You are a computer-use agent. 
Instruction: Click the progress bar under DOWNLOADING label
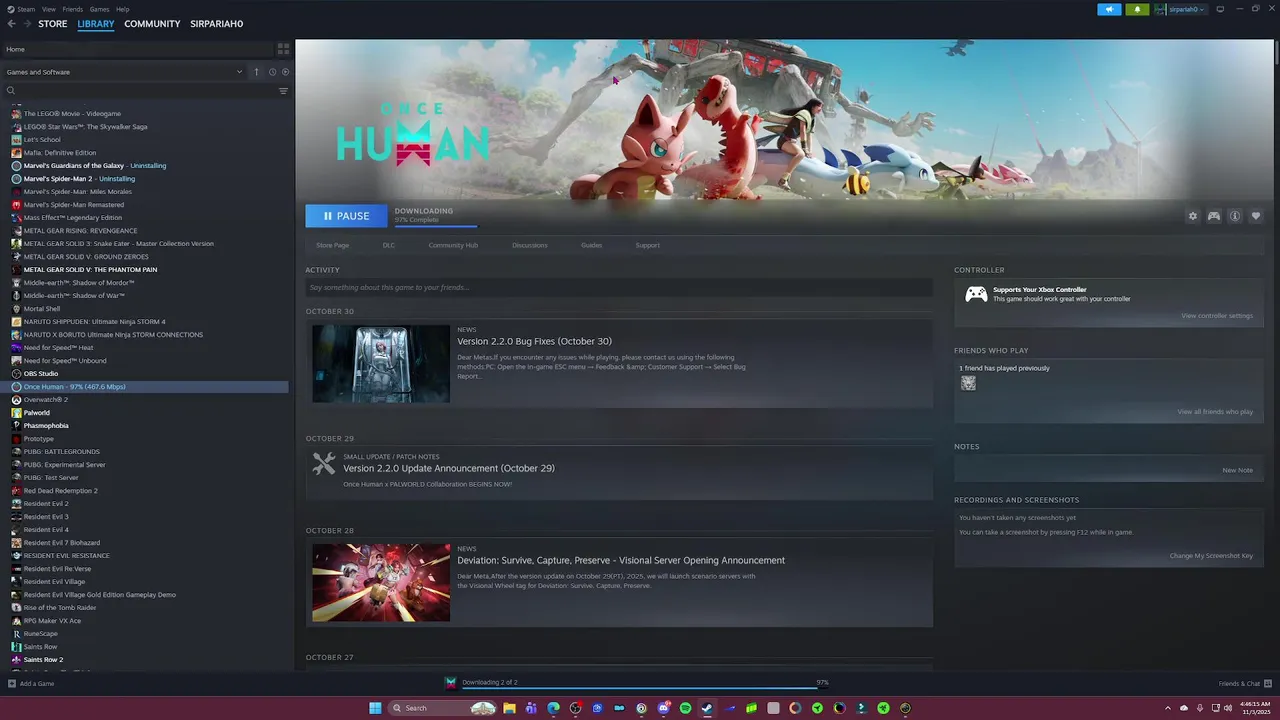click(435, 226)
